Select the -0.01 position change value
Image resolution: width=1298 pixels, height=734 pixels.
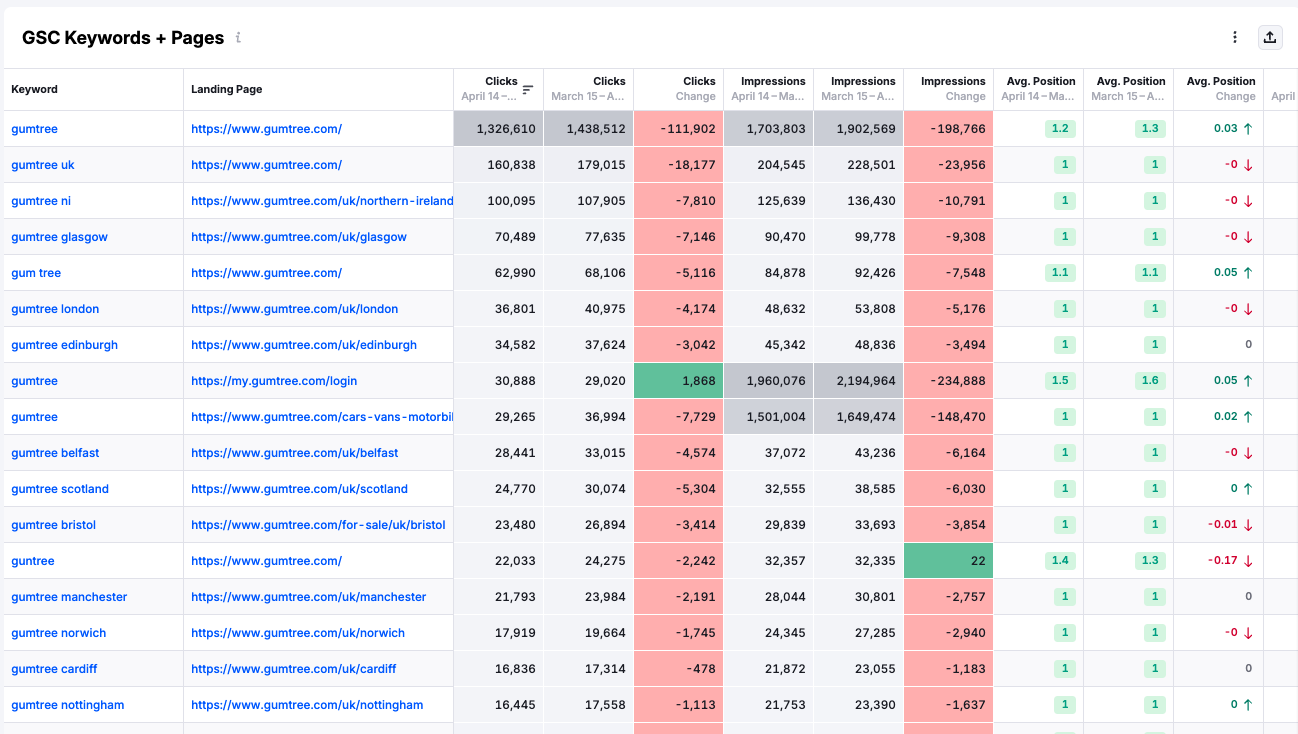1222,525
